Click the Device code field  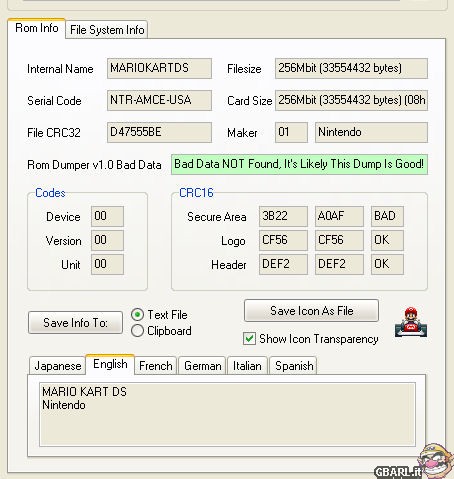pos(107,216)
